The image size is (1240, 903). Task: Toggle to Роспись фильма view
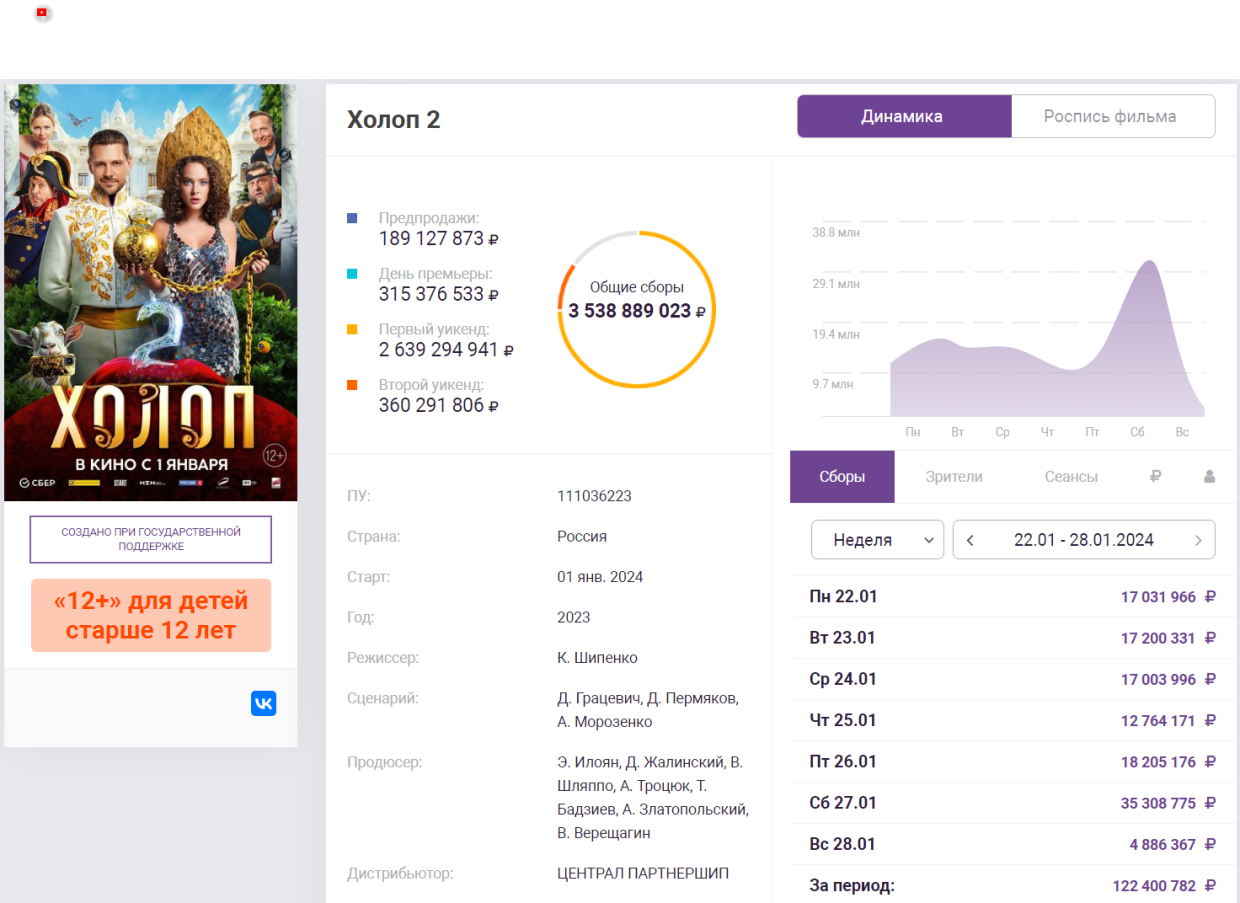1110,116
